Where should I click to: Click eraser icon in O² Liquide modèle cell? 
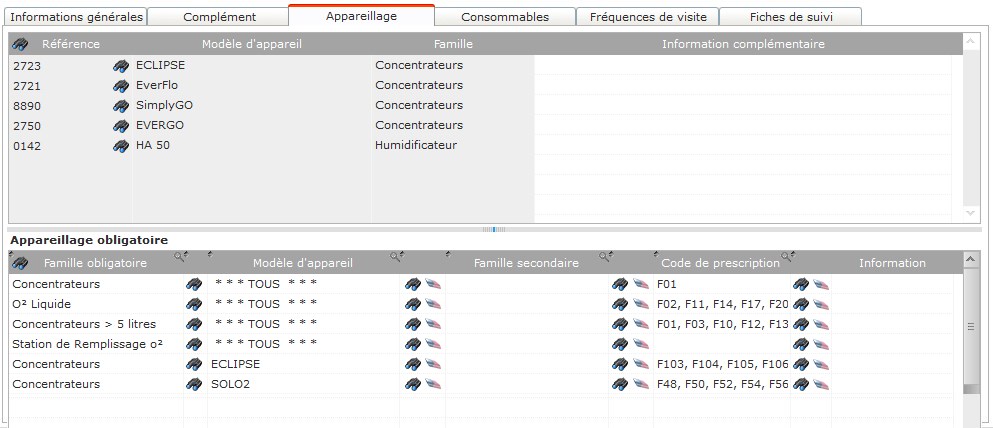point(433,304)
